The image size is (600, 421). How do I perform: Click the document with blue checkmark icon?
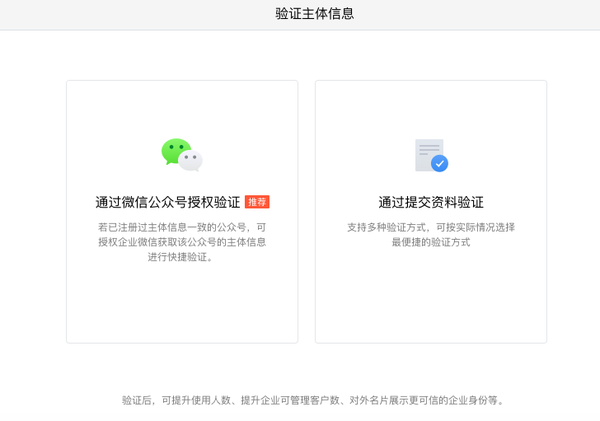pyautogui.click(x=431, y=155)
